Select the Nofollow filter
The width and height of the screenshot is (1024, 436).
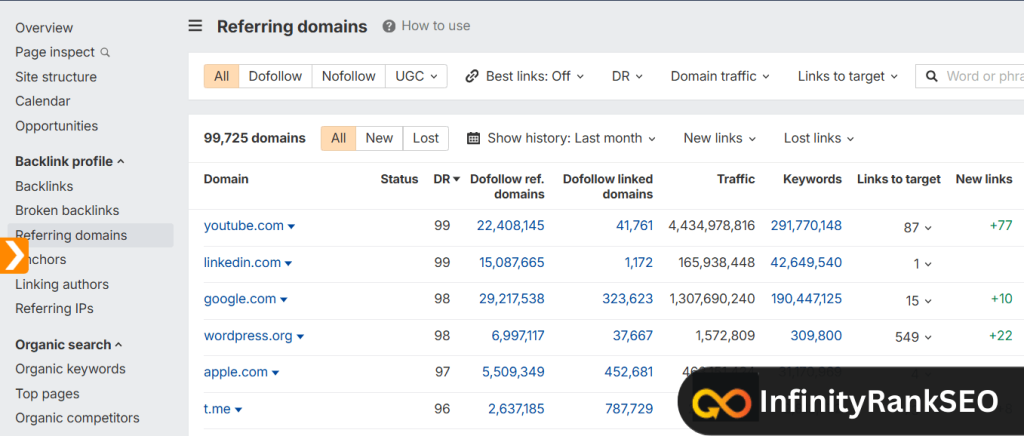point(349,76)
